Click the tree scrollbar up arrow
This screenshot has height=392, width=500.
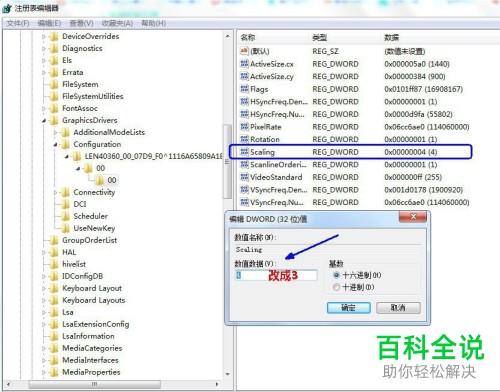click(x=228, y=36)
